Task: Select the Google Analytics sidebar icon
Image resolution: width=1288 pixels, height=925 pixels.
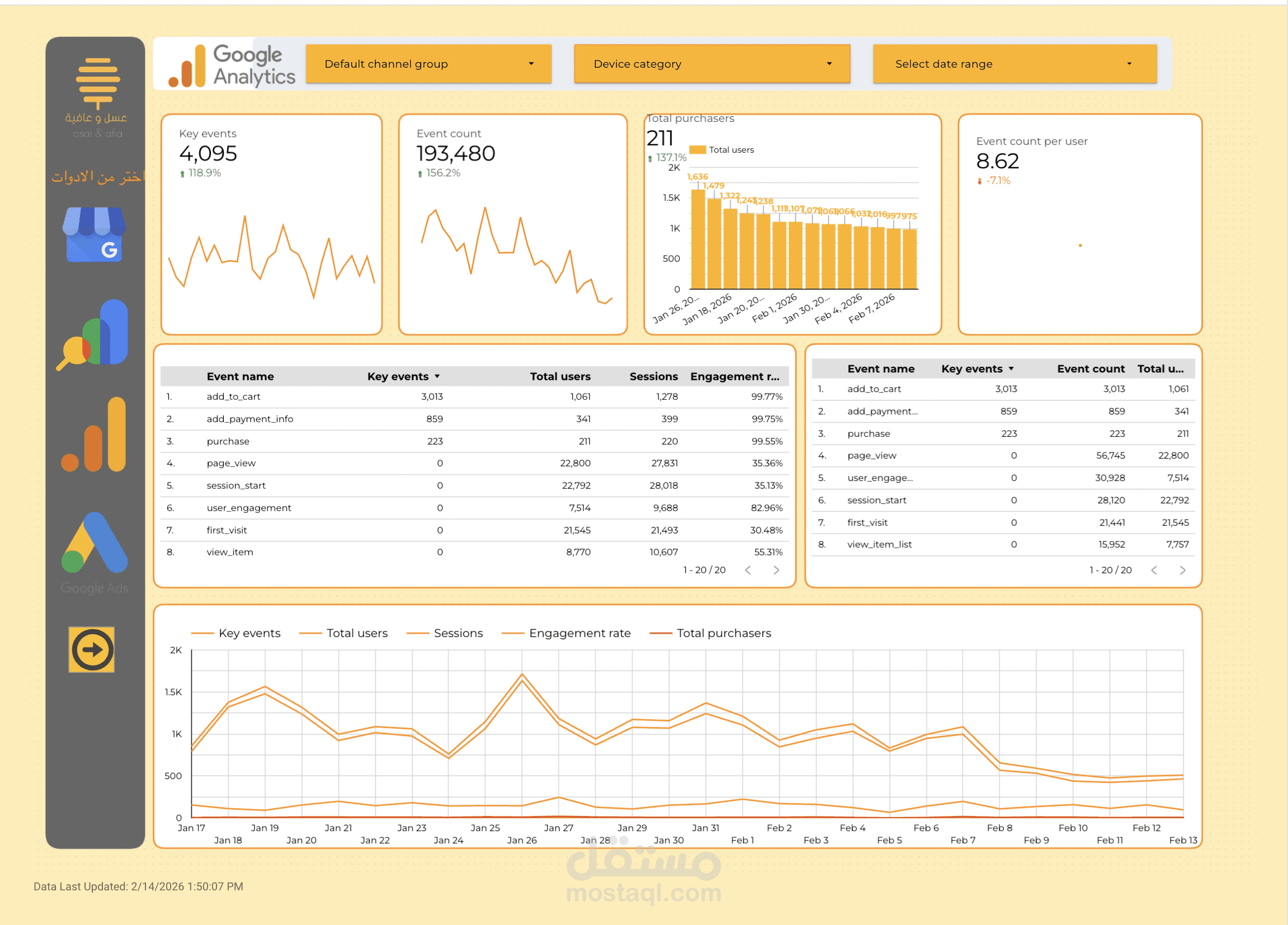Action: click(93, 435)
